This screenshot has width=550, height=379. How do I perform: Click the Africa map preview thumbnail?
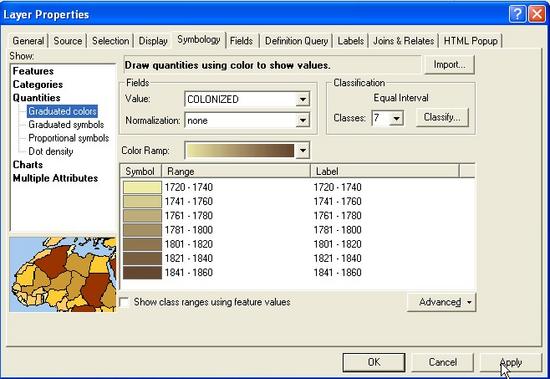pyautogui.click(x=63, y=274)
